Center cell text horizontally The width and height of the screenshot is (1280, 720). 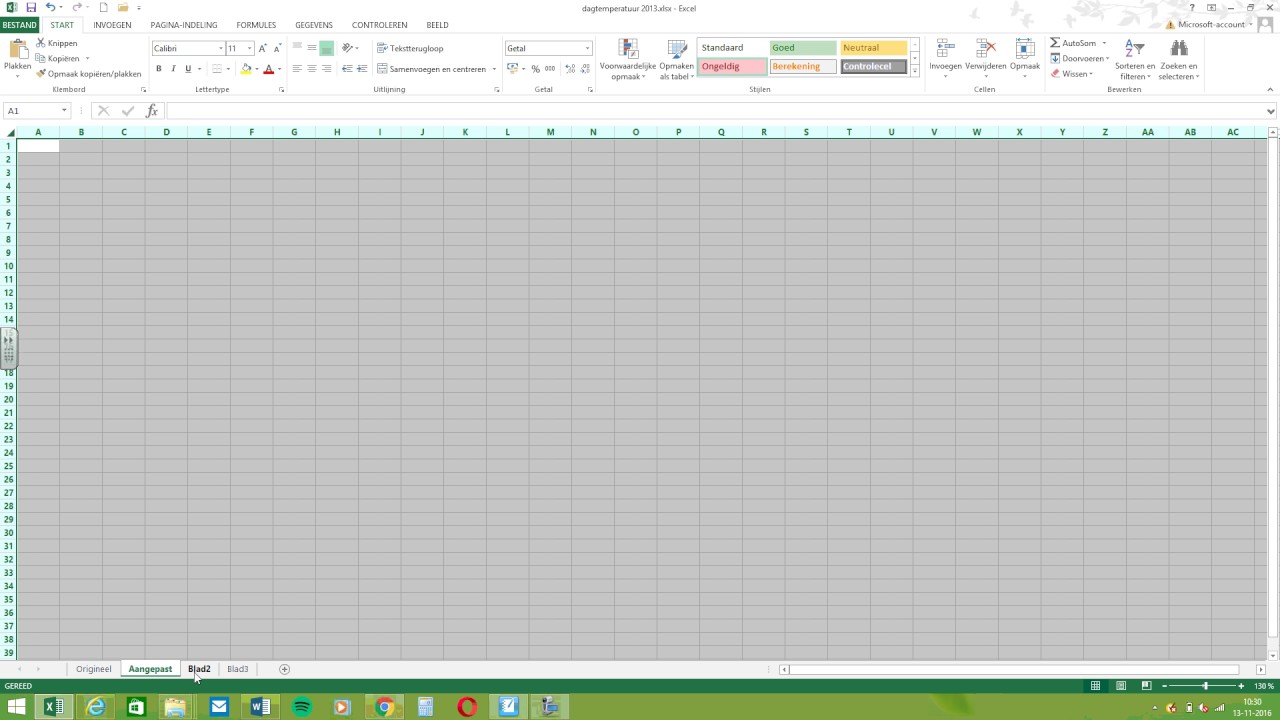(x=312, y=69)
